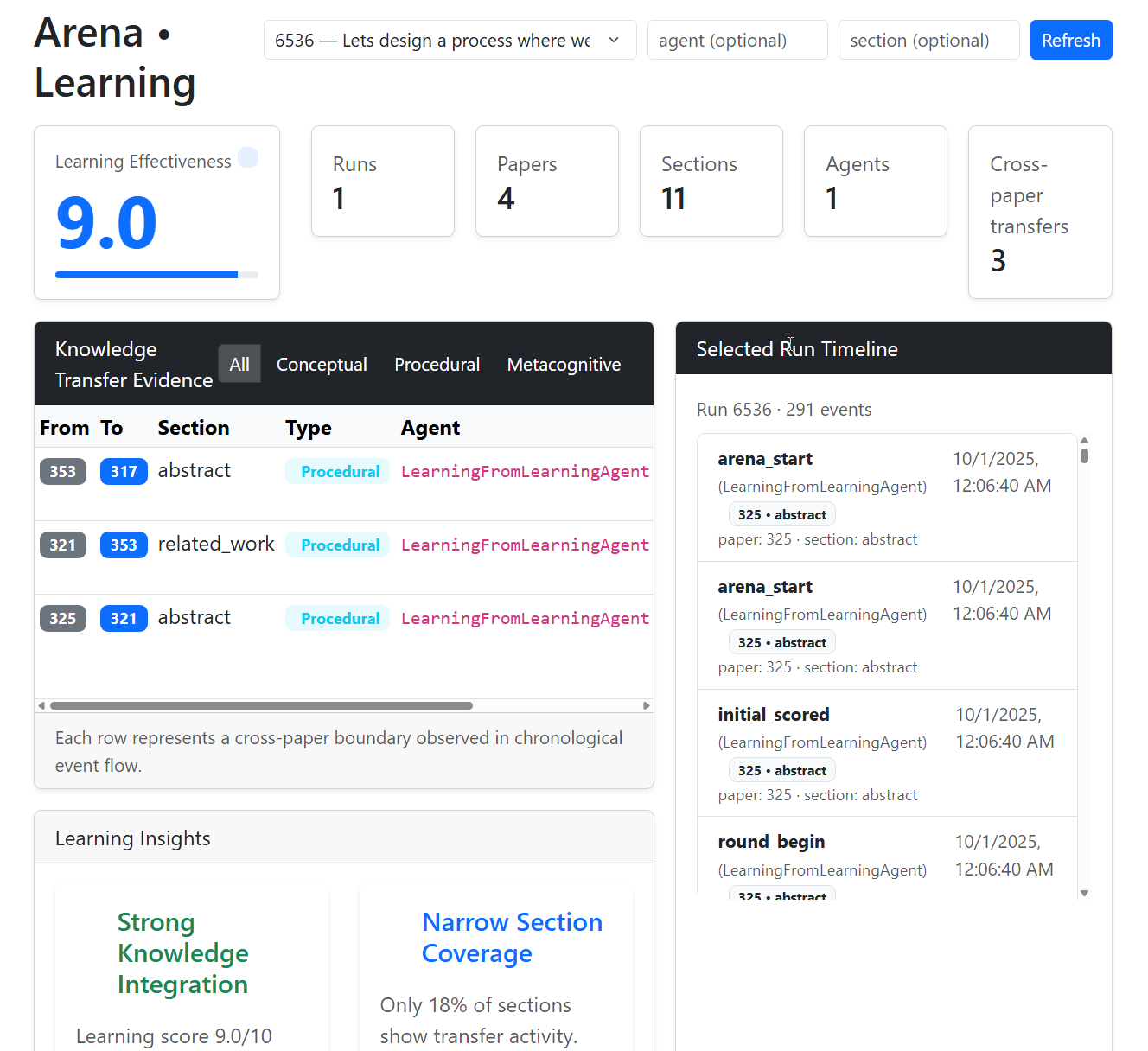Click the Refresh button

coord(1071,40)
